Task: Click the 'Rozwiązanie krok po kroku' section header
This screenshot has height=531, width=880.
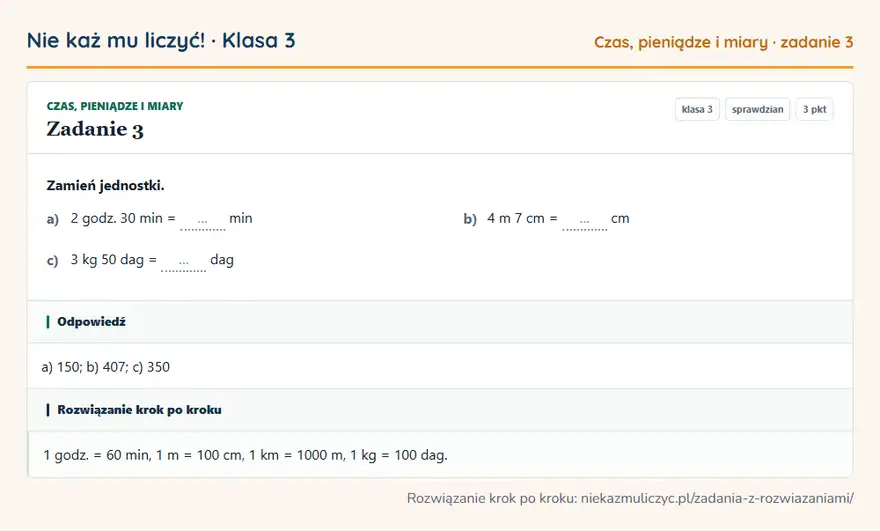Action: [x=440, y=410]
